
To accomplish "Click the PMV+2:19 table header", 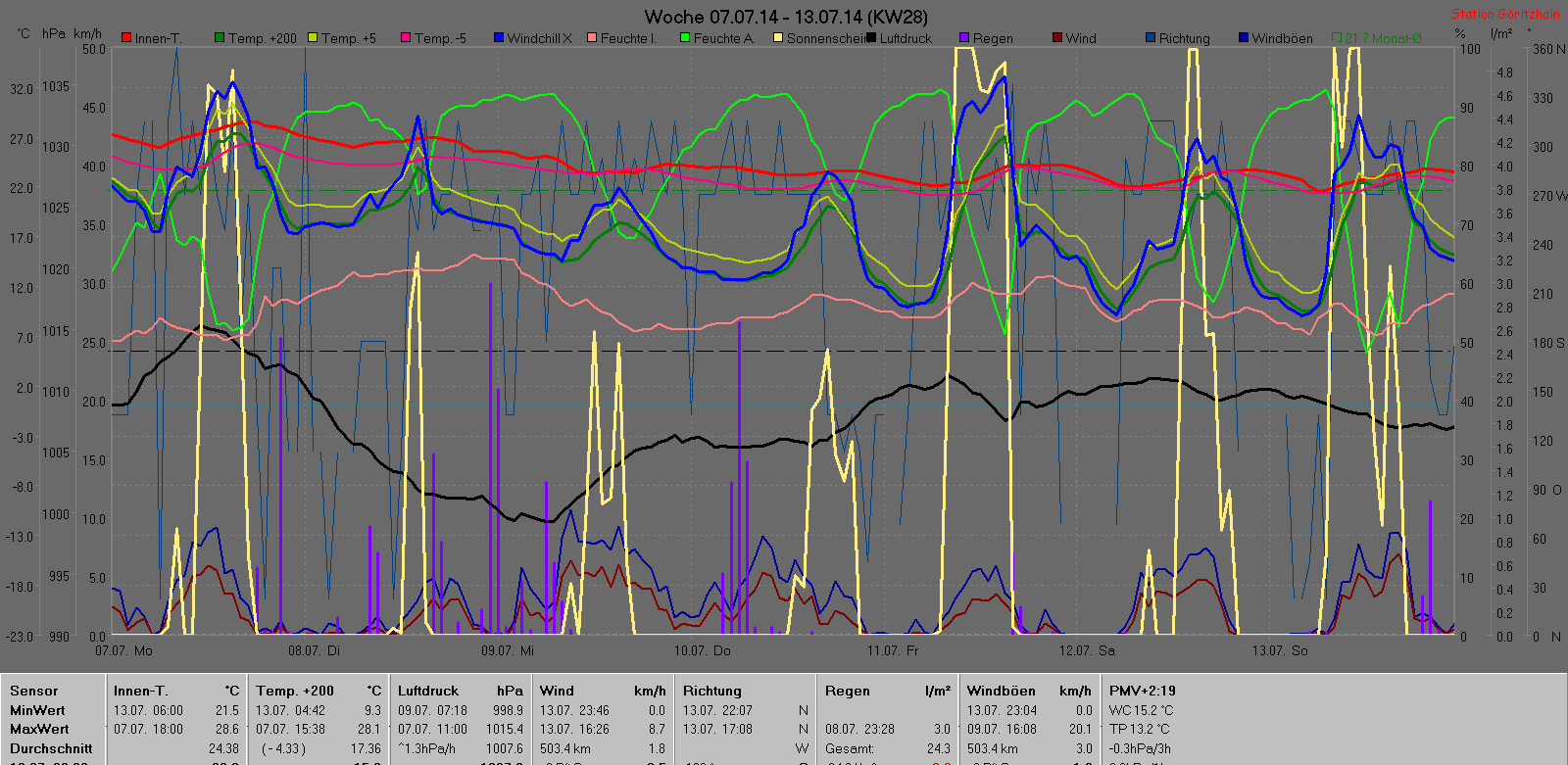I will tap(1143, 691).
